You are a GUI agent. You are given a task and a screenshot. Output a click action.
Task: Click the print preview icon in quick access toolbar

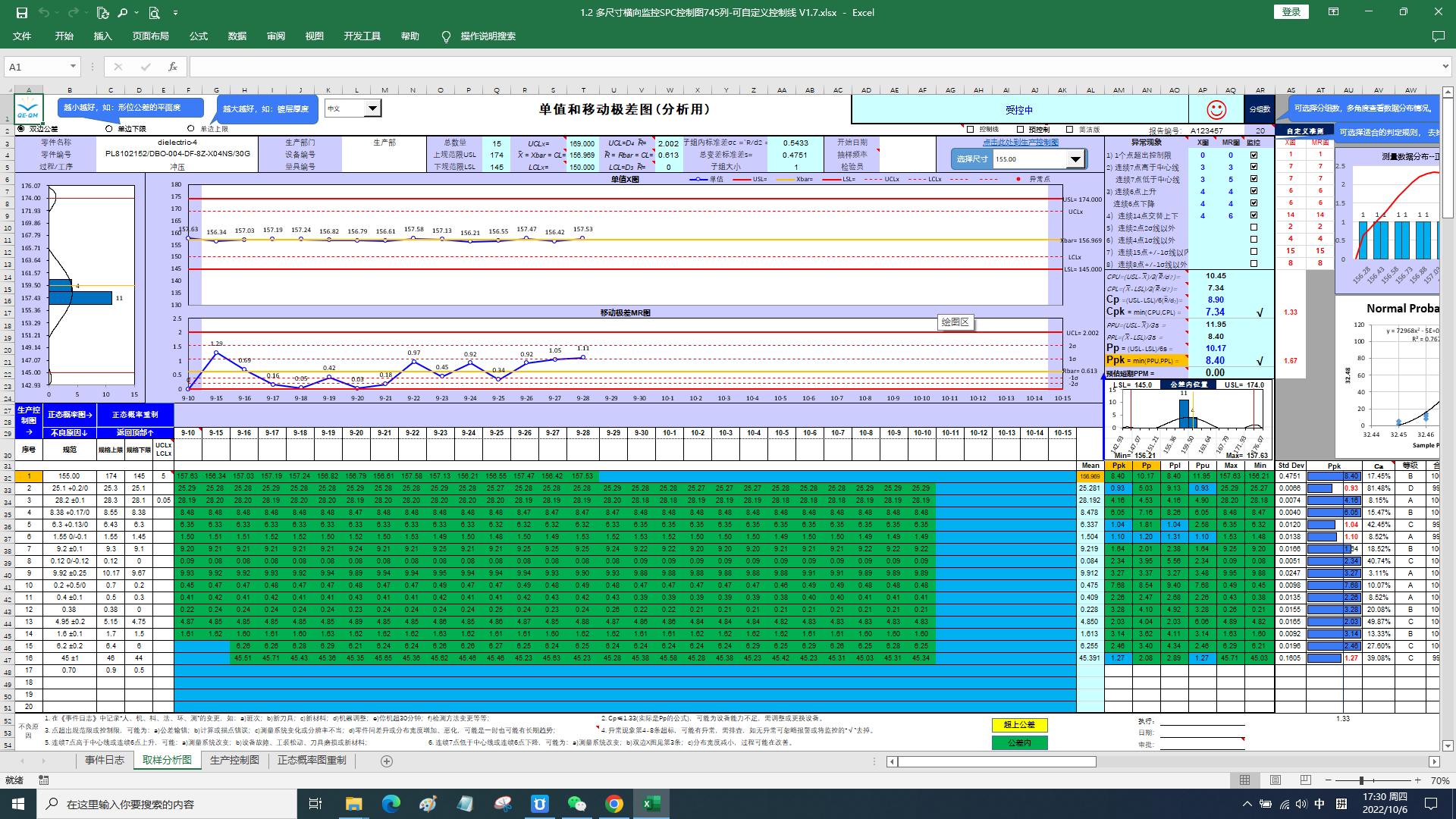154,13
